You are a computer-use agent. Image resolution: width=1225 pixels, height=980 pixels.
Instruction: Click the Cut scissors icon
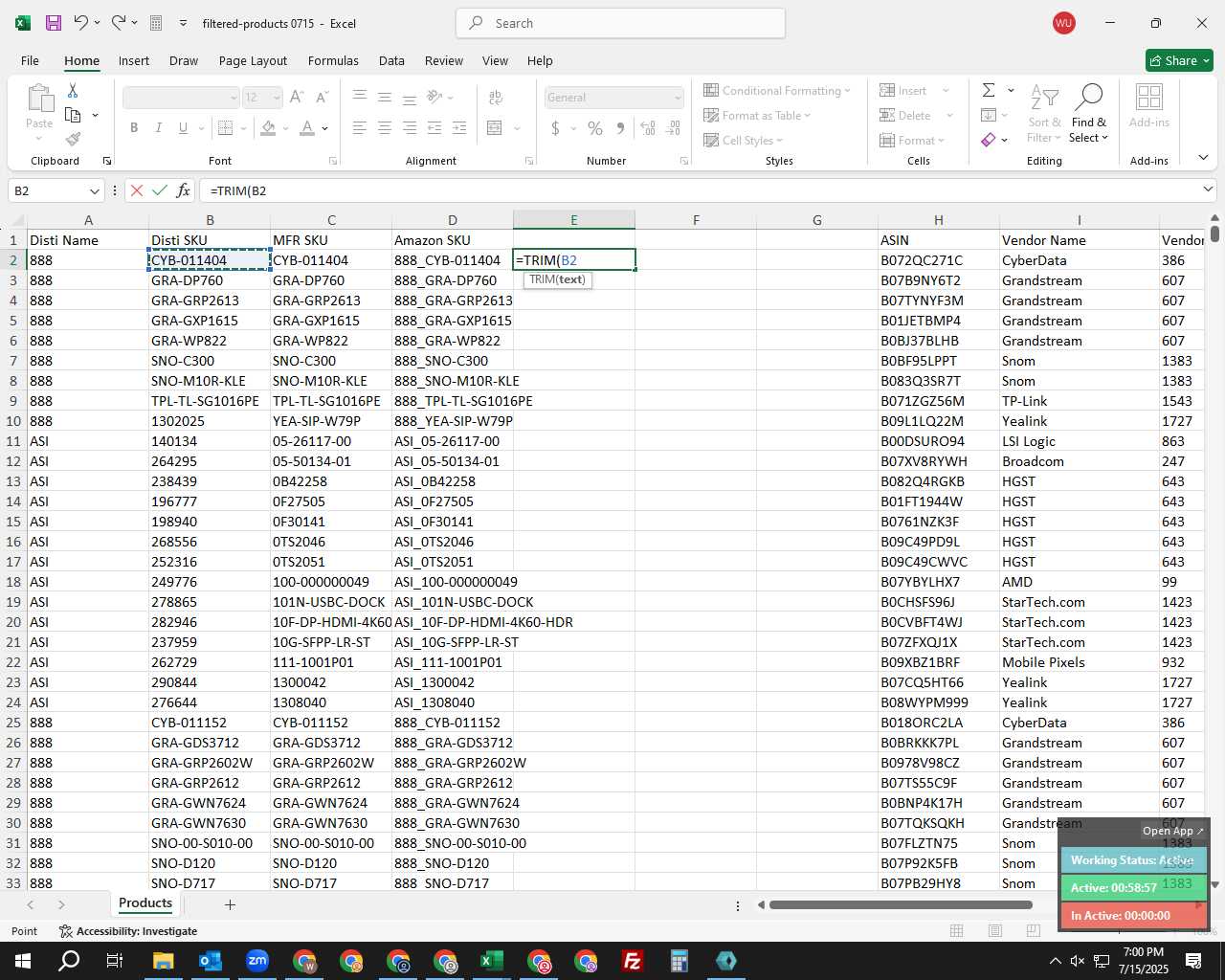(73, 90)
